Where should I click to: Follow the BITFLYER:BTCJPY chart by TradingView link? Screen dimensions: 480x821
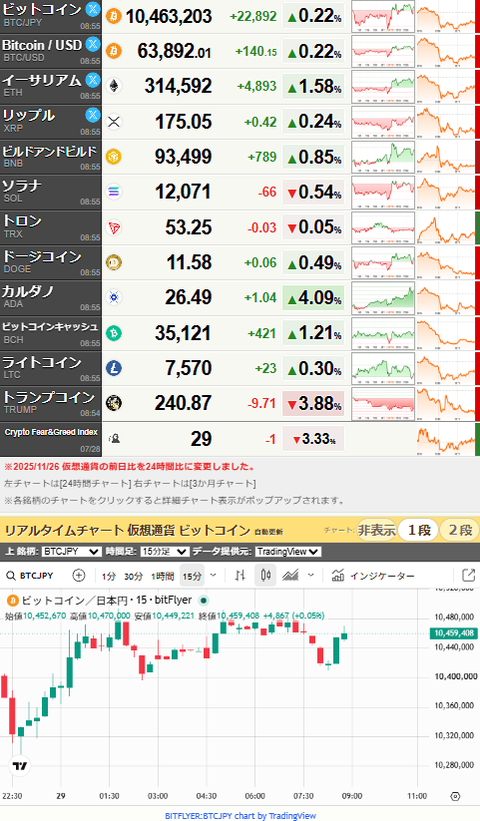[x=240, y=815]
